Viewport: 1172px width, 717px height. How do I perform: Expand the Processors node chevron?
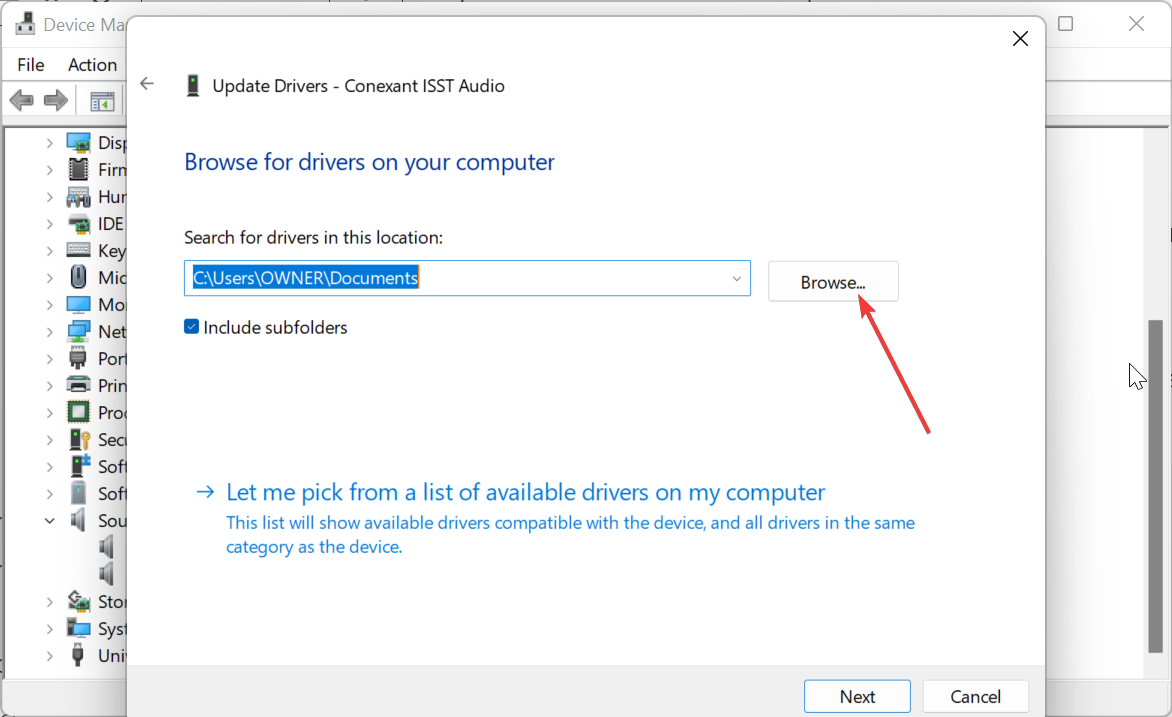49,412
